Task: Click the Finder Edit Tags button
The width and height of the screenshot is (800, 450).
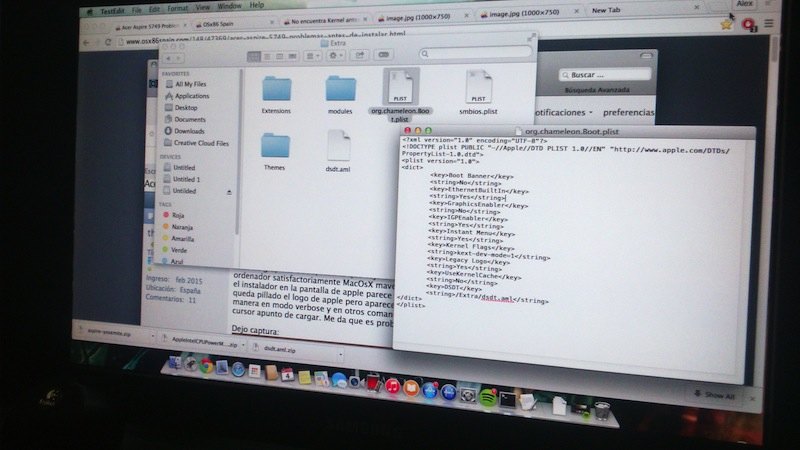Action: coord(384,55)
